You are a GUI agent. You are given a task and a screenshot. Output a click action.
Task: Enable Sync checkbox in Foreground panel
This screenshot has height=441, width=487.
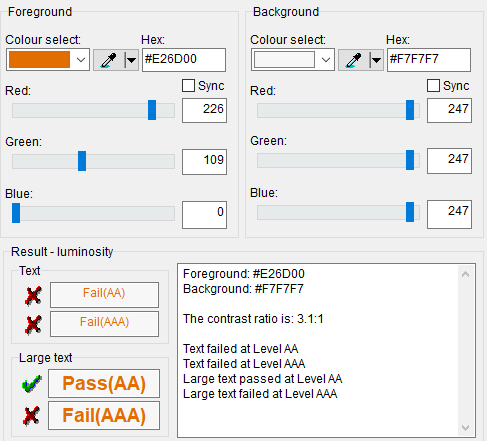[188, 86]
